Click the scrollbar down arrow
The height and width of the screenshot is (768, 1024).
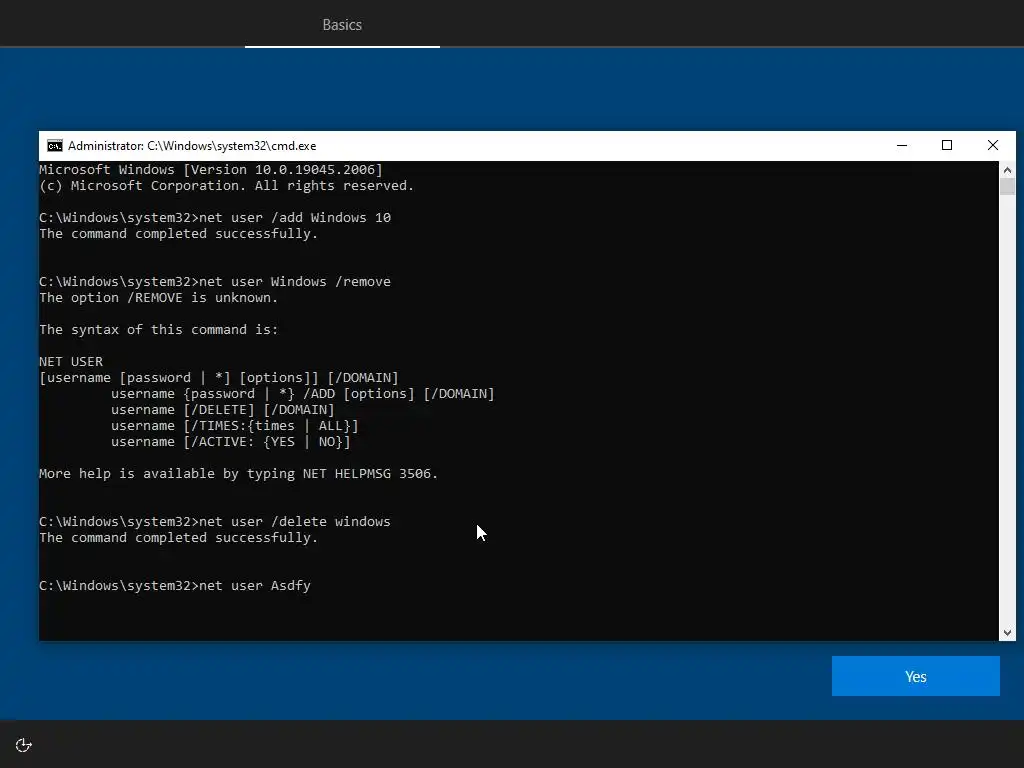[x=1007, y=632]
